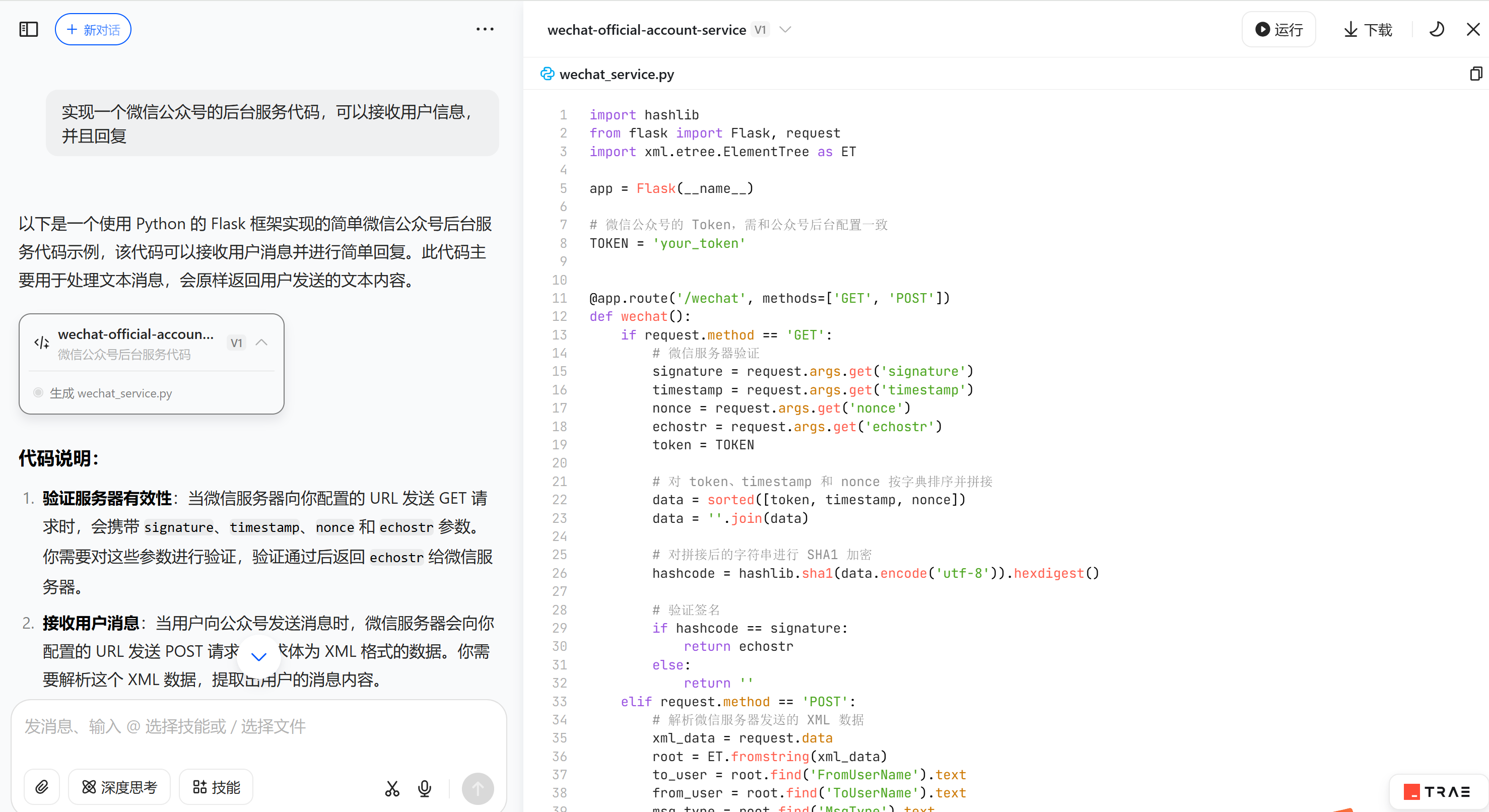Viewport: 1489px width, 812px height.
Task: Copy wechat_service.py code to clipboard
Action: pos(1476,74)
